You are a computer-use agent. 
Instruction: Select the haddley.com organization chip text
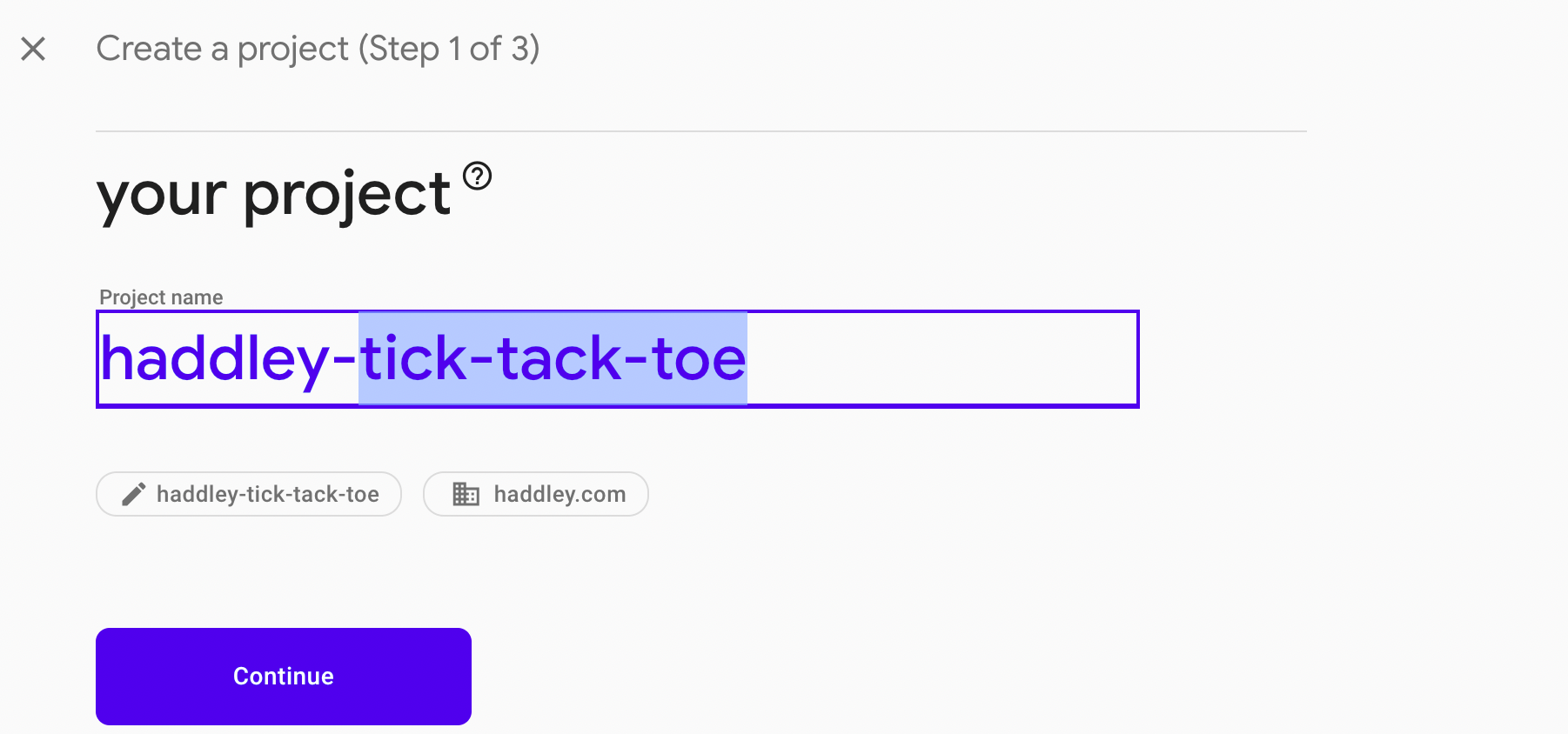pyautogui.click(x=560, y=494)
